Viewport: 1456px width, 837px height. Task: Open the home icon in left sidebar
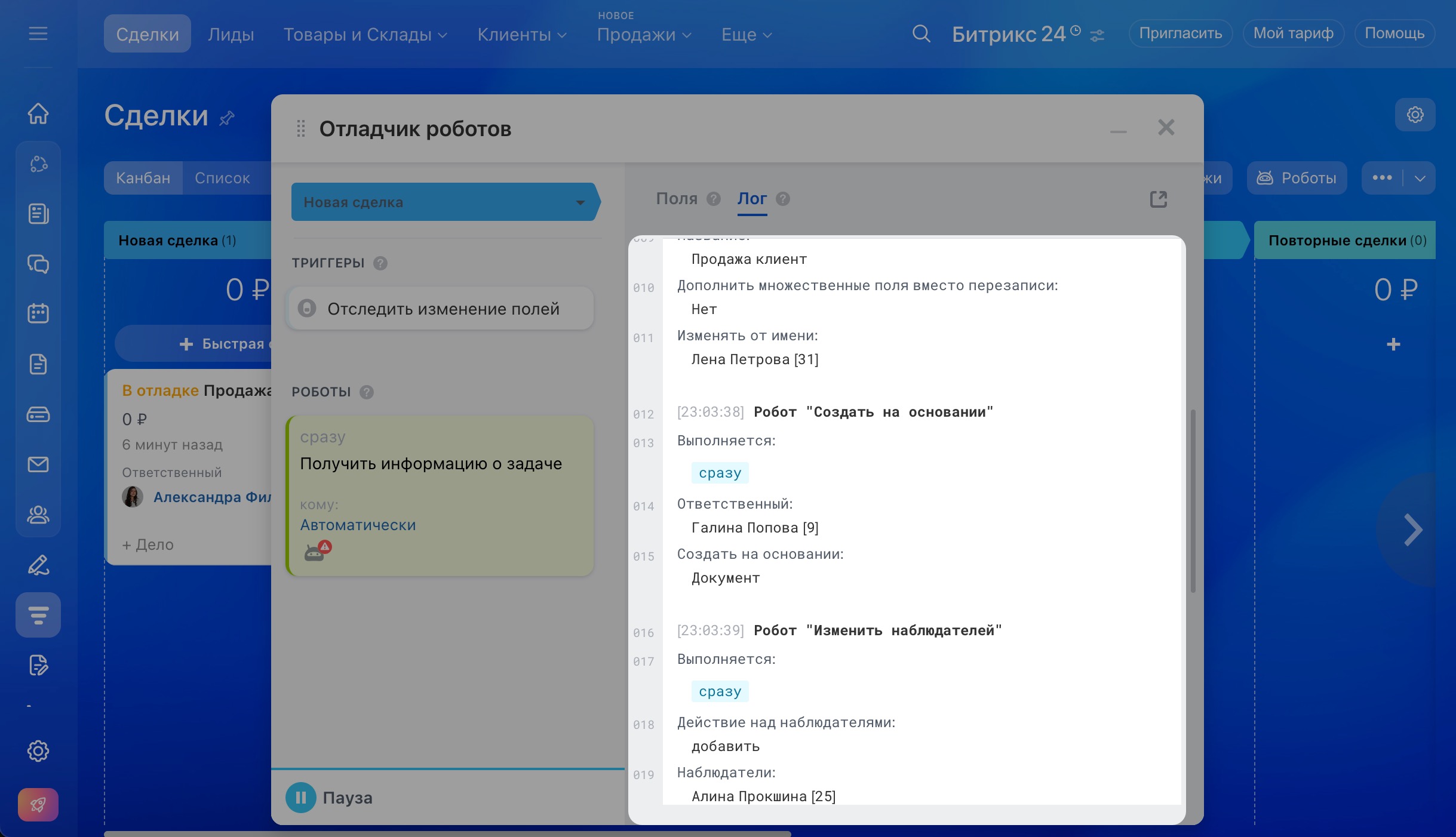[38, 113]
